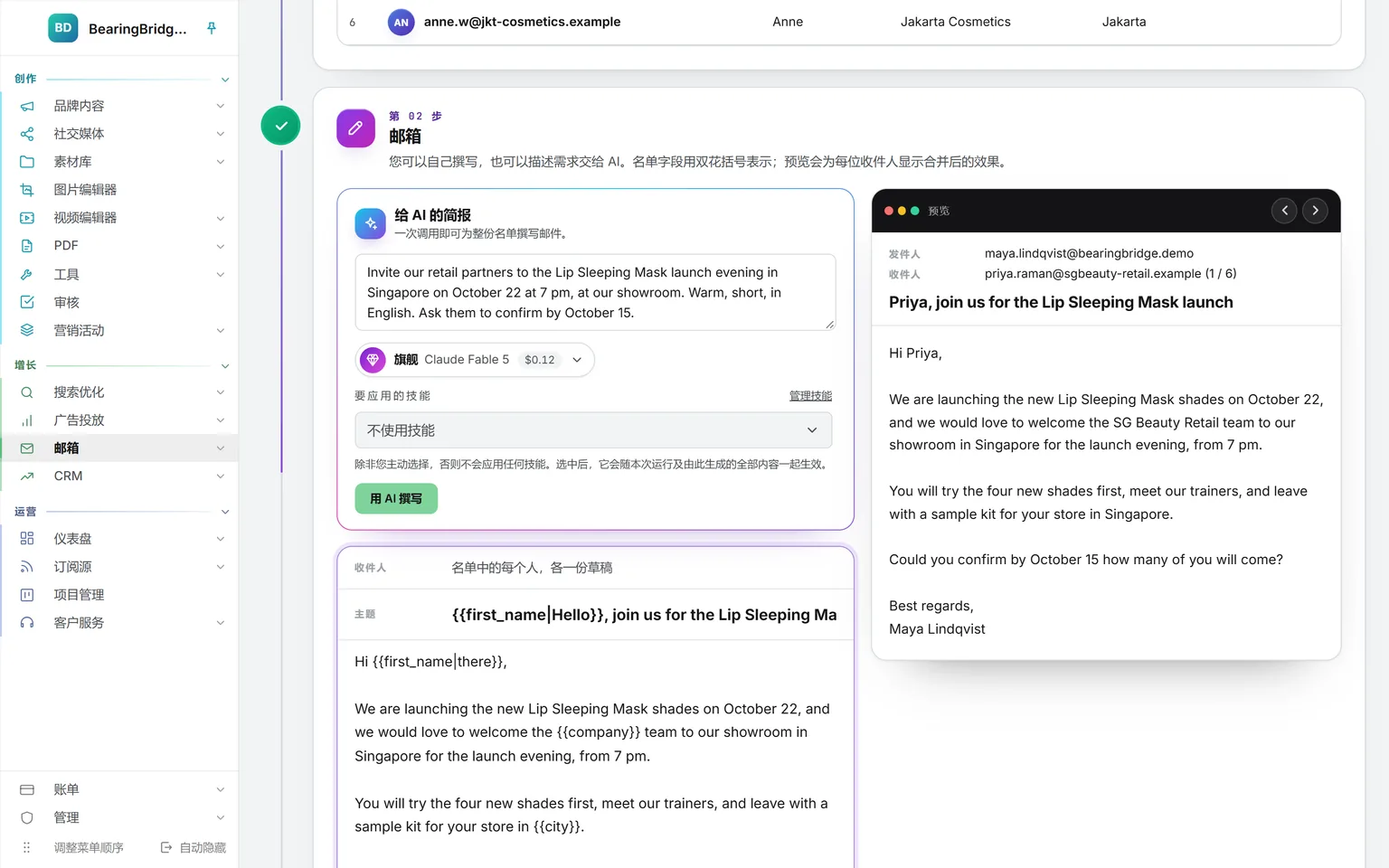
Task: Click the 客户服务 headset icon
Action: [x=27, y=623]
